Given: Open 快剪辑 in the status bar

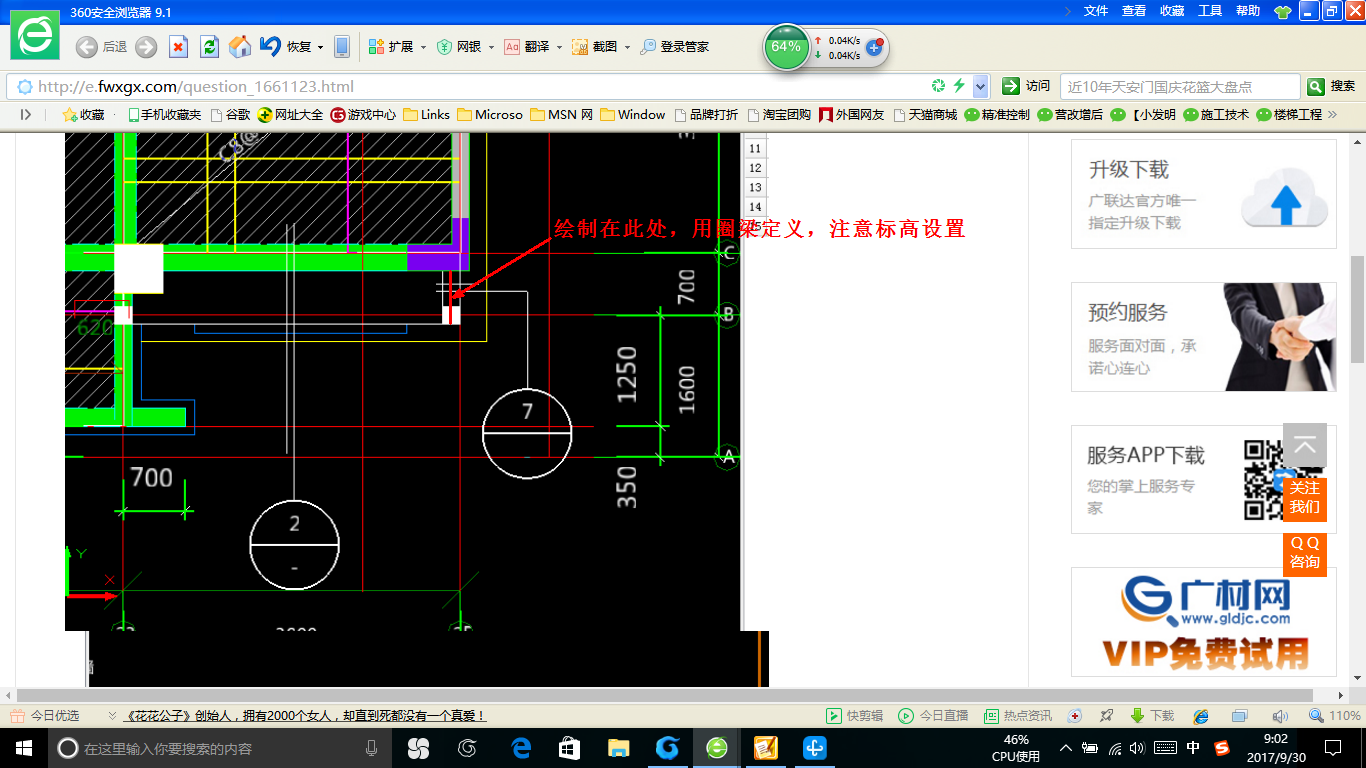Looking at the screenshot, I should [x=855, y=716].
